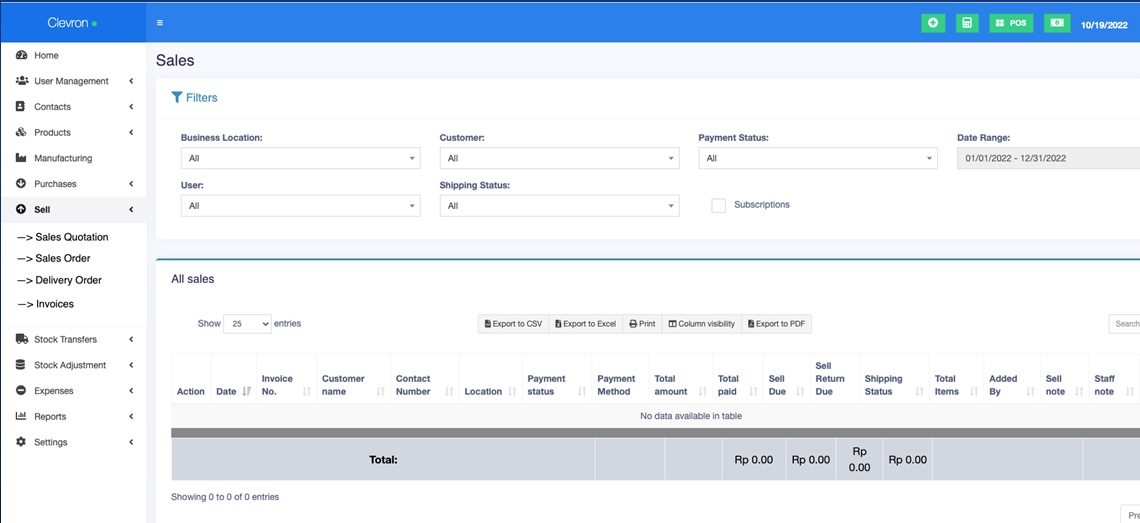Go to Delivery Order in Sell menu
This screenshot has width=1140, height=523.
click(x=68, y=280)
